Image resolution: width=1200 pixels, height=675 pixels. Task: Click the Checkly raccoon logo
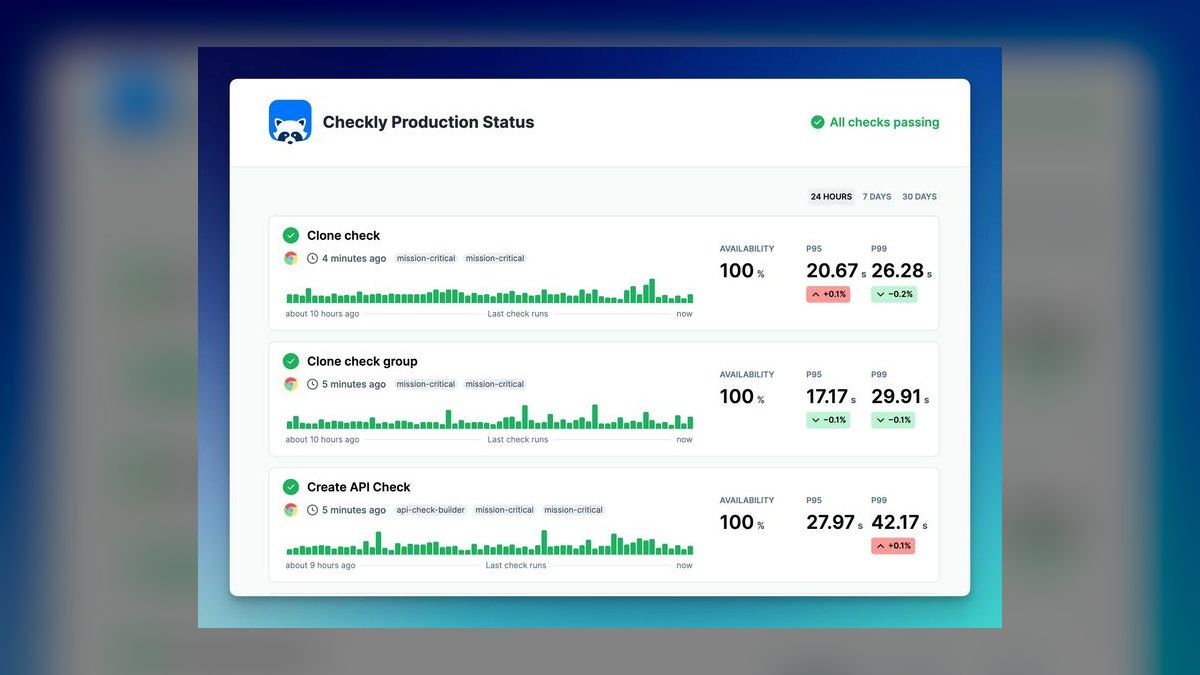[290, 122]
